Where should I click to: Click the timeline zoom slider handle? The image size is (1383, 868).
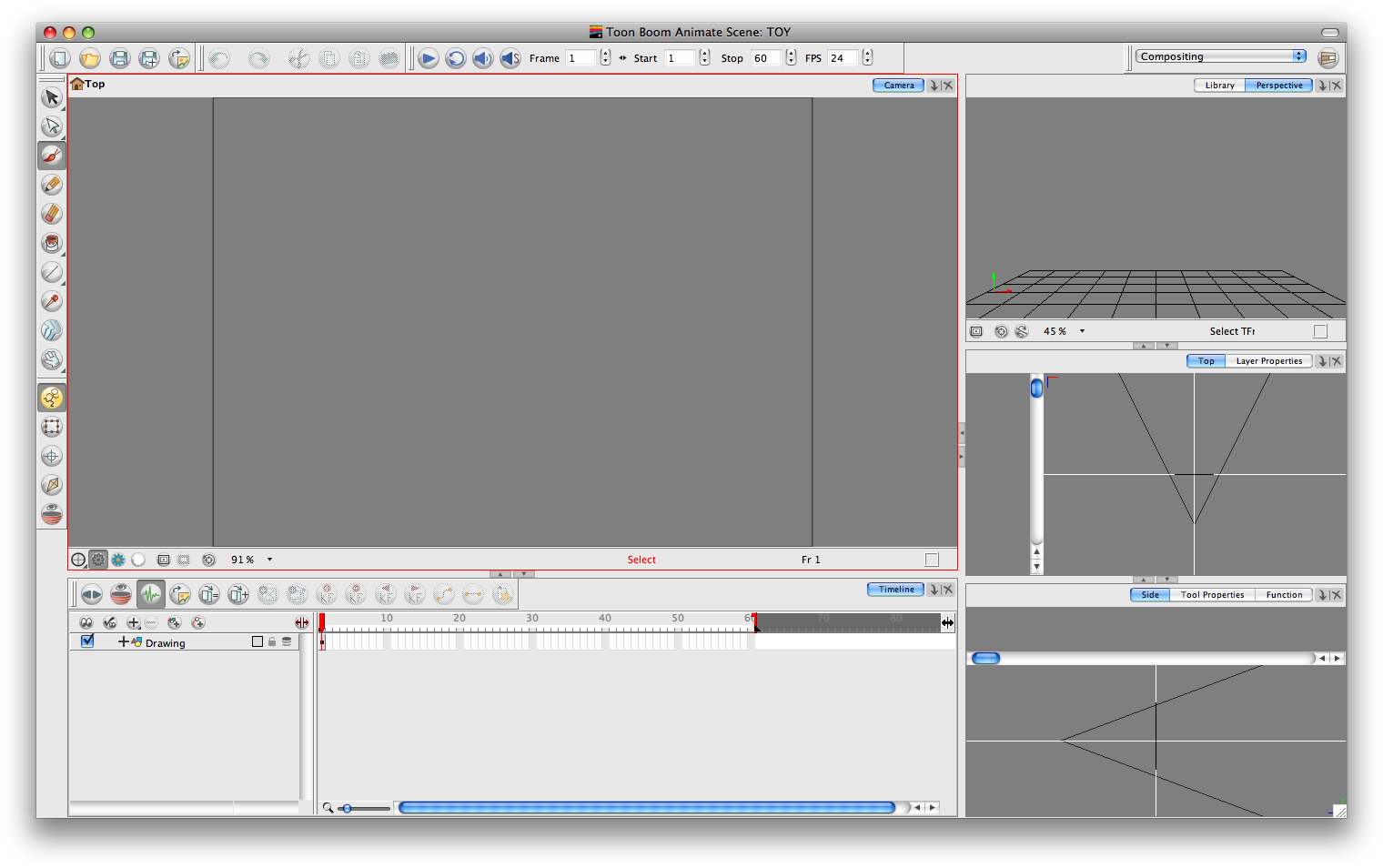(x=347, y=808)
